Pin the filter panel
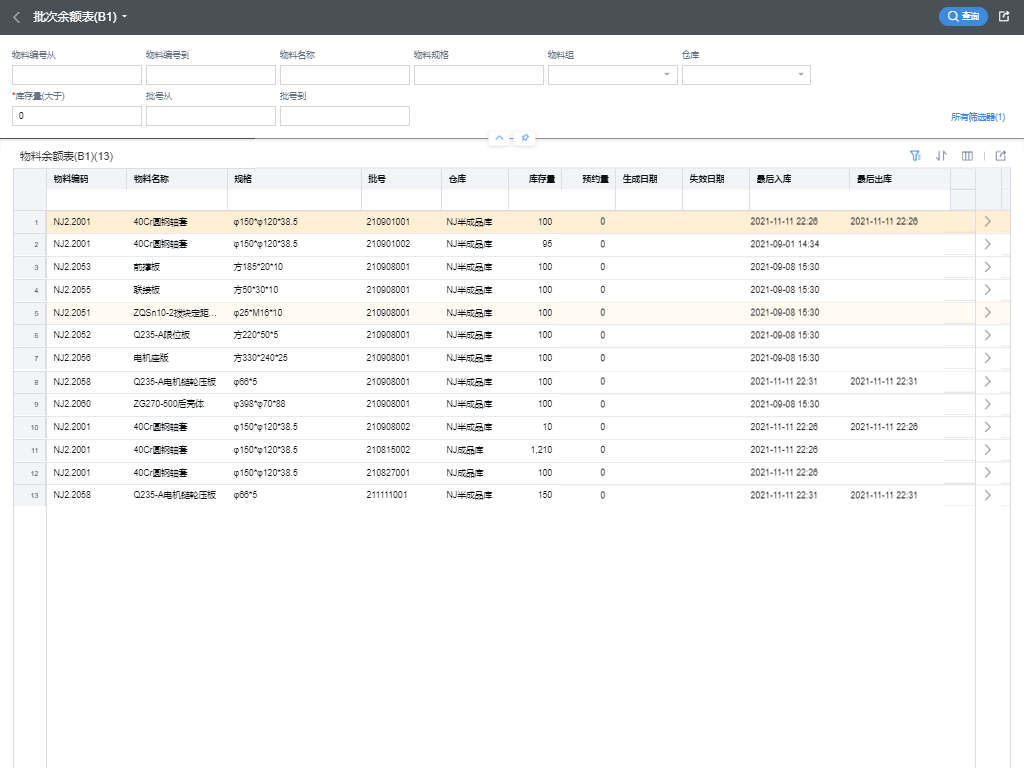Image resolution: width=1024 pixels, height=768 pixels. (x=525, y=138)
